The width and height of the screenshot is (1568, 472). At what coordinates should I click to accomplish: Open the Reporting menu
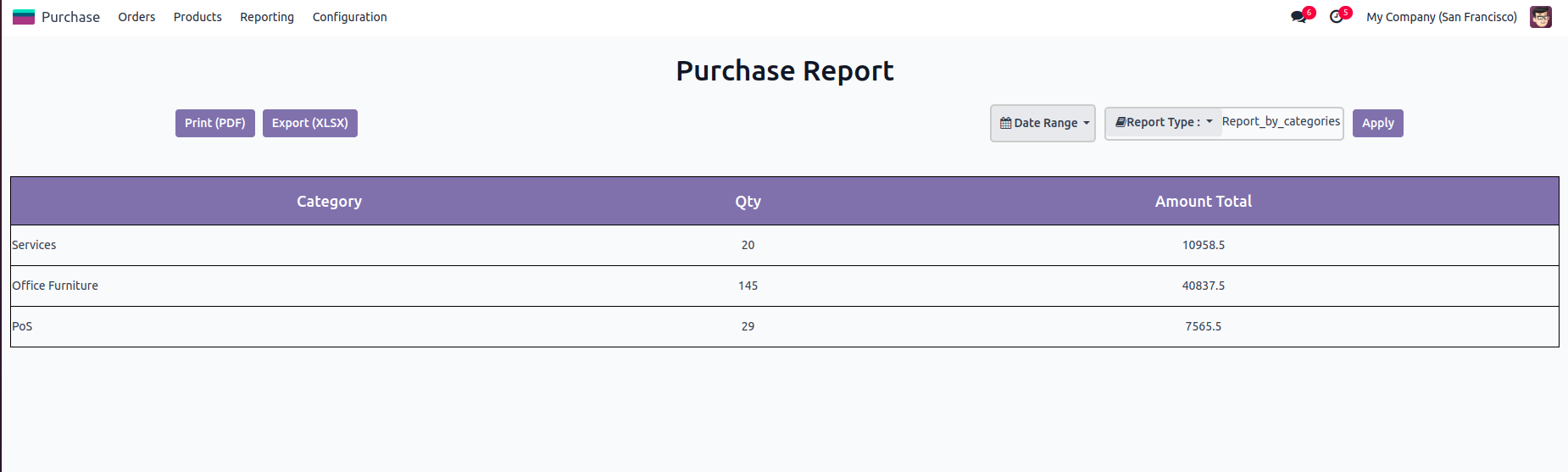click(x=267, y=17)
